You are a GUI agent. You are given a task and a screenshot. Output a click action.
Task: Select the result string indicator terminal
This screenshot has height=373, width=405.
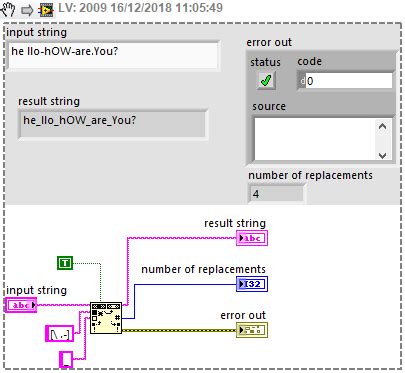click(252, 238)
